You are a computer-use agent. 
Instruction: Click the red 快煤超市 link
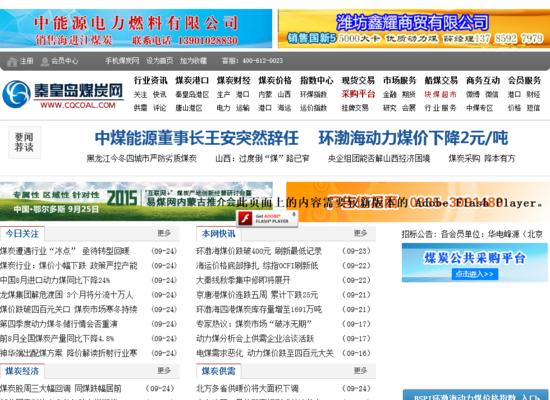point(441,94)
